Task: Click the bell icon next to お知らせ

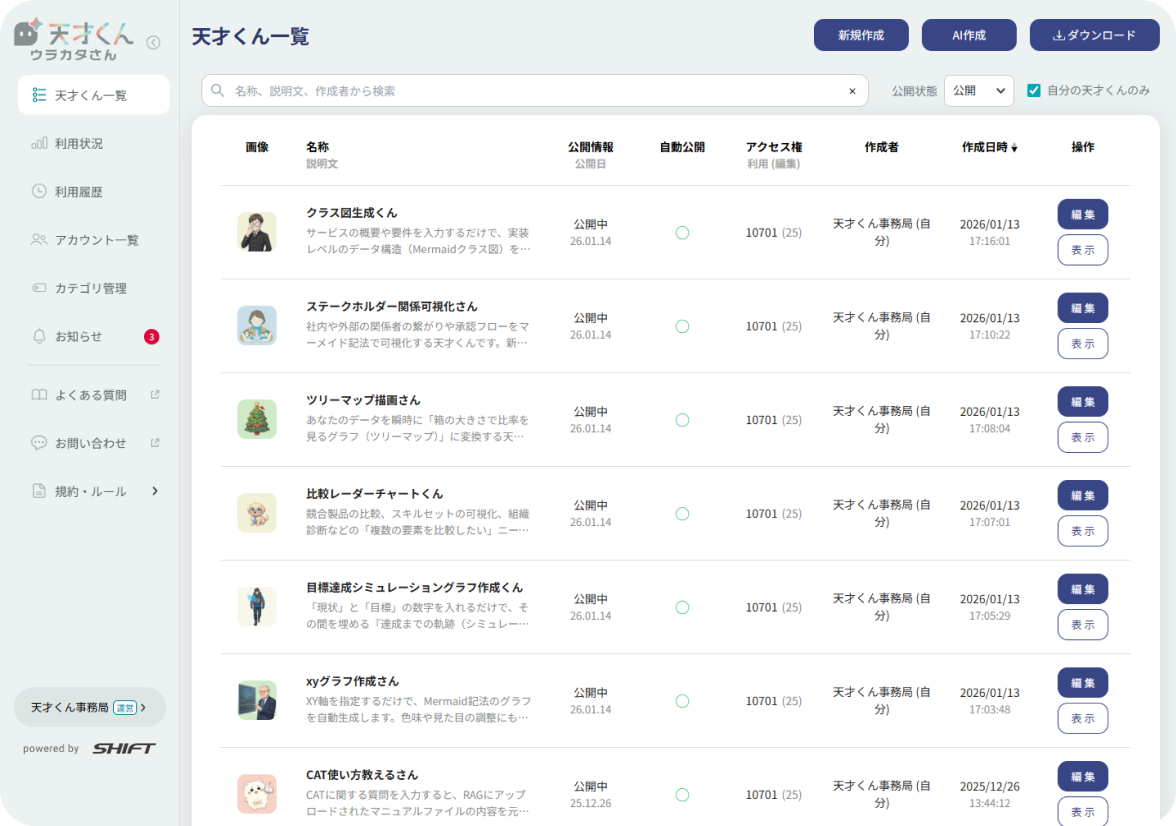Action: (x=39, y=336)
